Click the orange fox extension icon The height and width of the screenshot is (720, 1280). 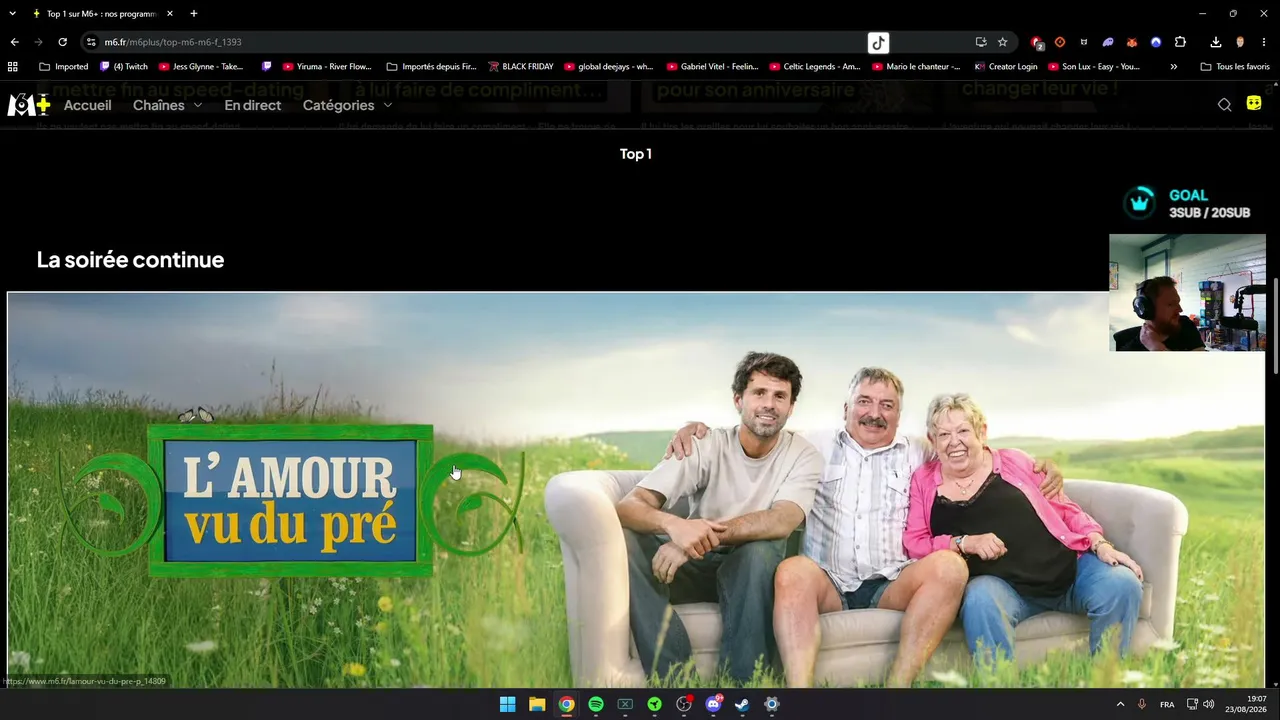[1132, 42]
